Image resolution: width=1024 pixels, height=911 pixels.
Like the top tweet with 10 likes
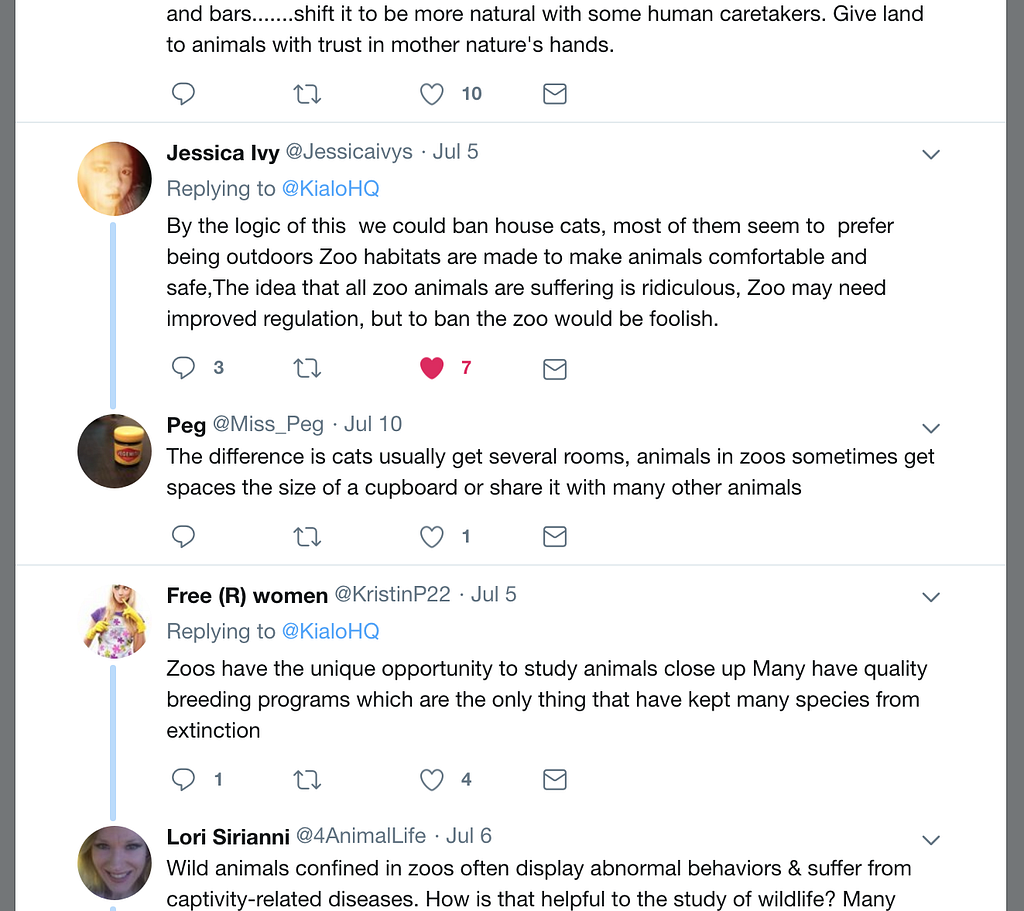[x=431, y=94]
